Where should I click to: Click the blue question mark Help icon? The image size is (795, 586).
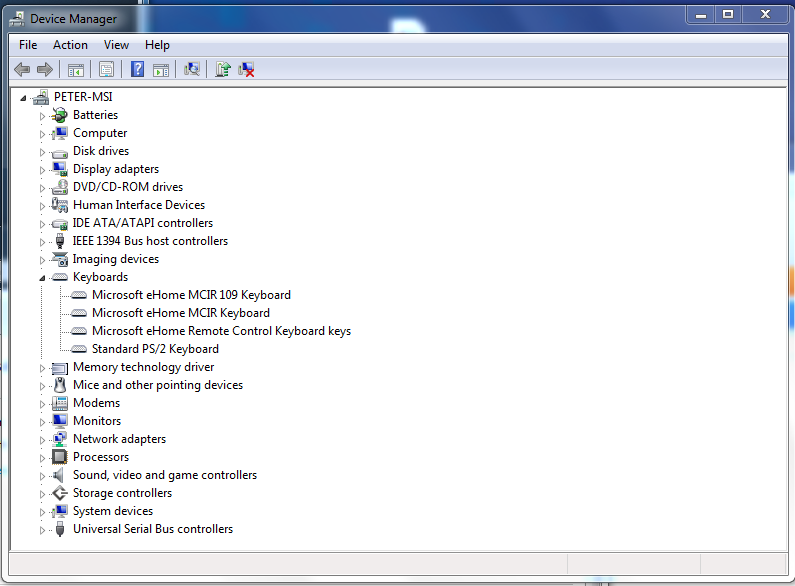(137, 69)
